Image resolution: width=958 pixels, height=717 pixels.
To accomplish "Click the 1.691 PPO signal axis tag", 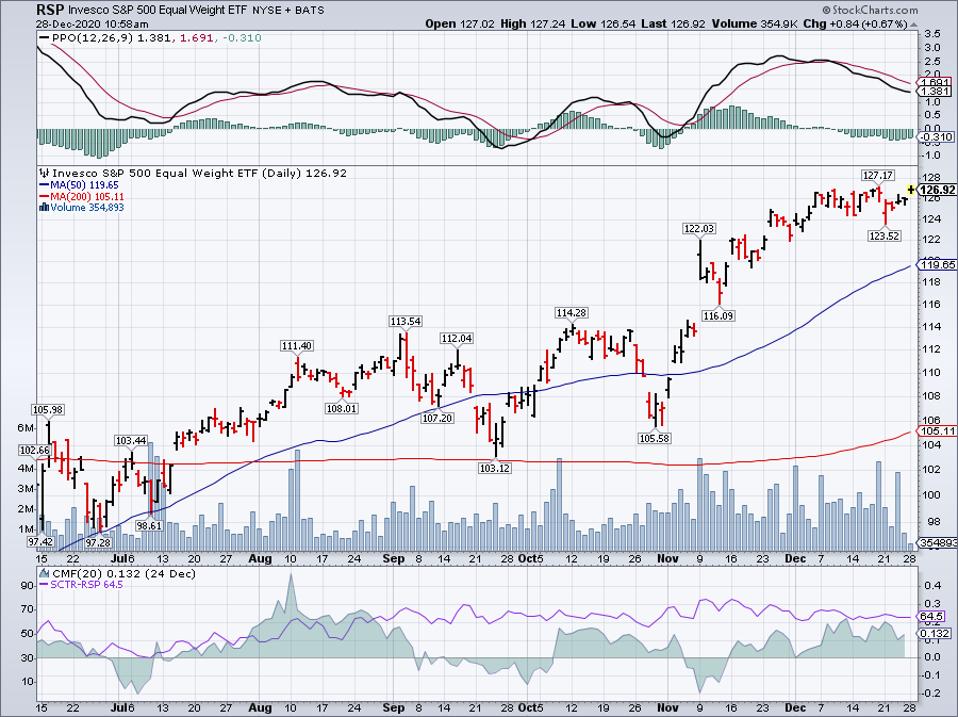I will 935,82.
